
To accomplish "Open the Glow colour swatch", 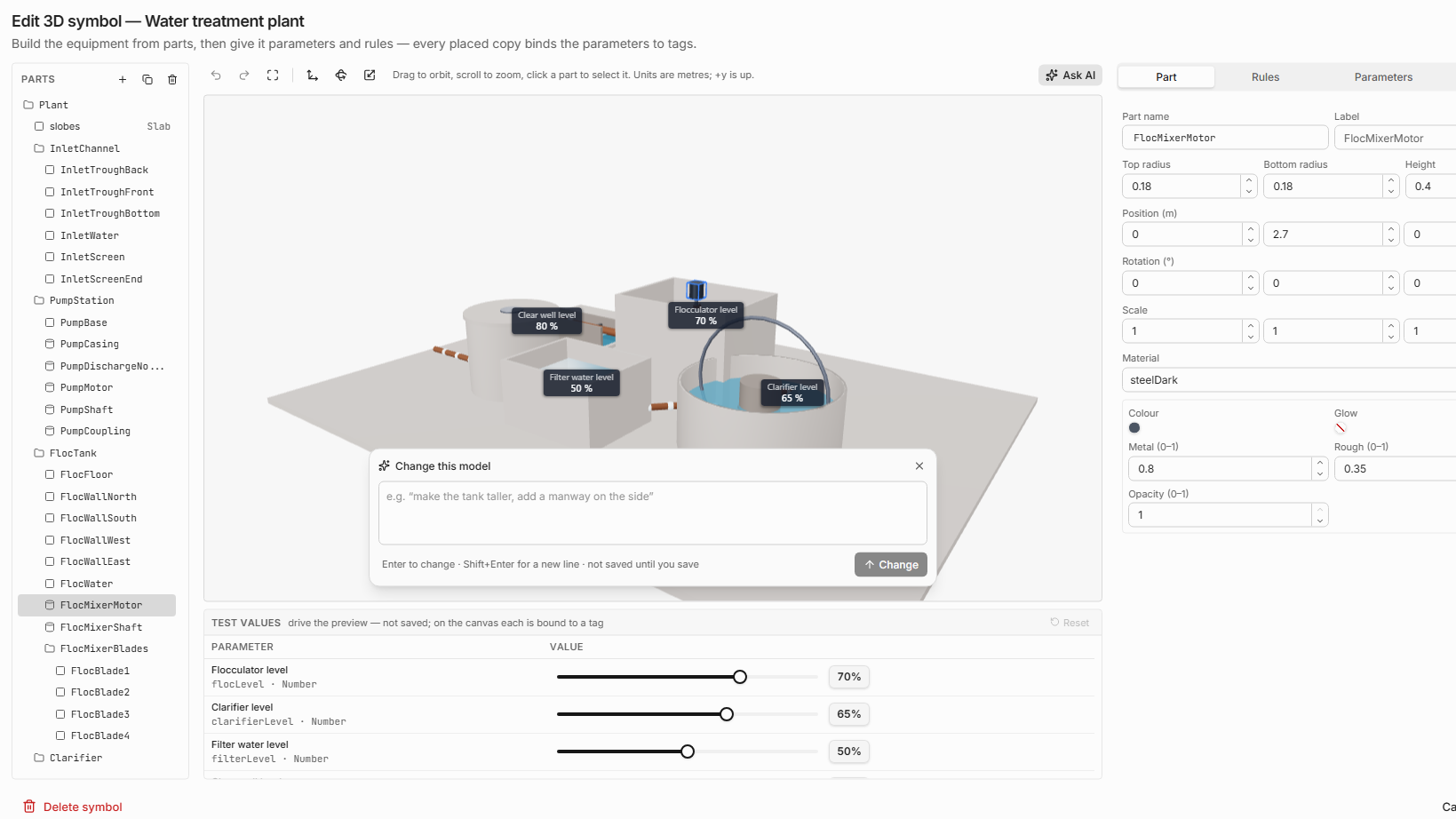I will point(1341,428).
